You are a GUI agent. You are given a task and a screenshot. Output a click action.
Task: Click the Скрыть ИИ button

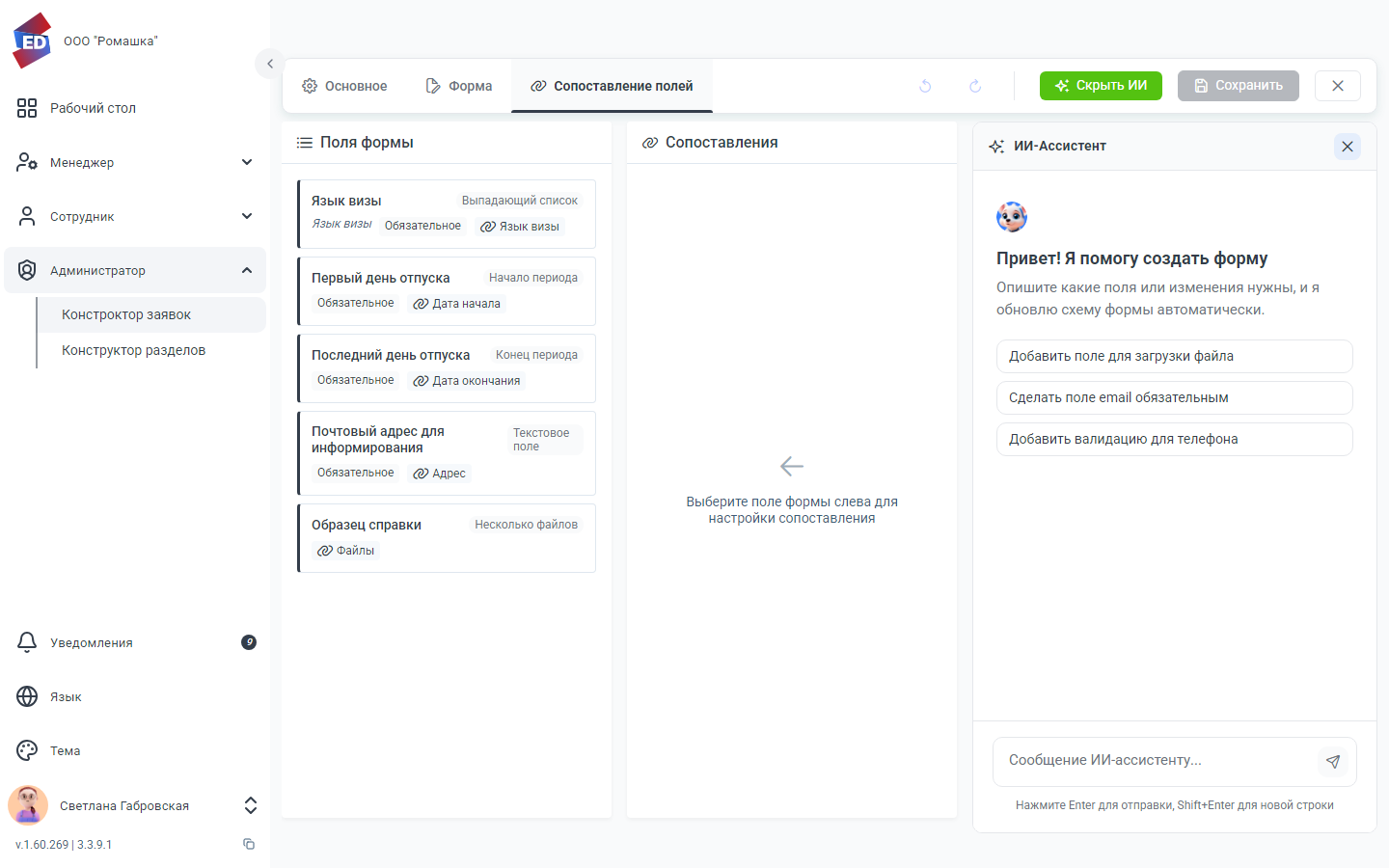(1101, 86)
